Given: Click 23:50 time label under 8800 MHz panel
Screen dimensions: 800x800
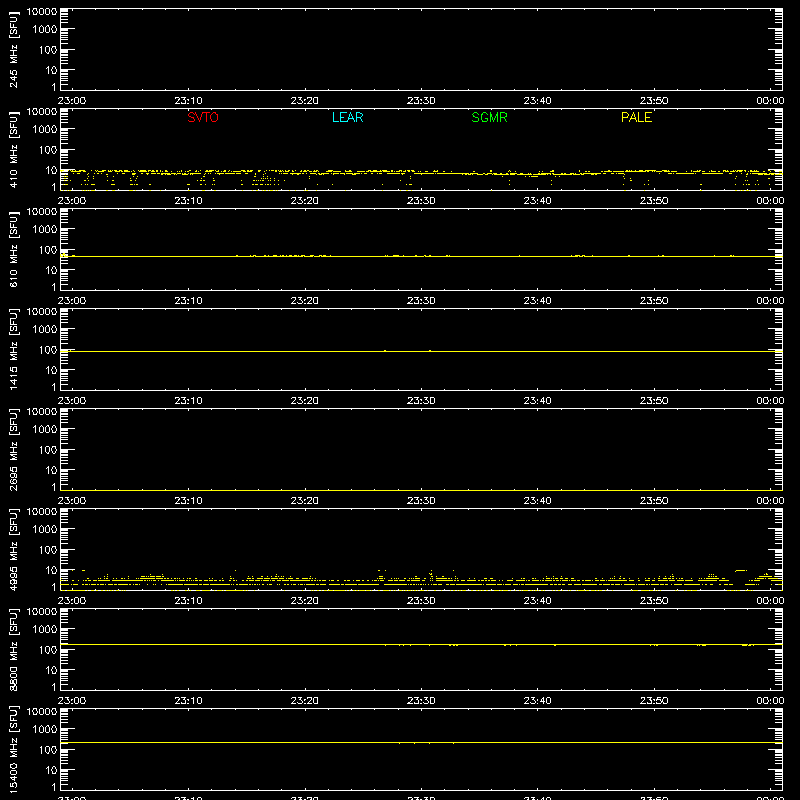Looking at the screenshot, I should click(654, 701).
